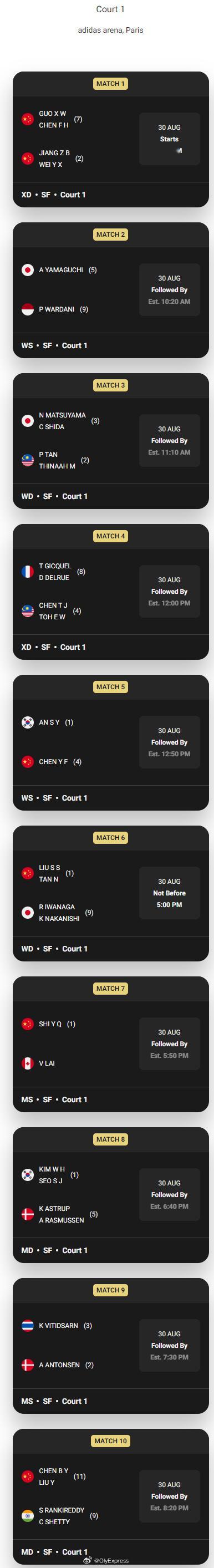The image size is (214, 1568).
Task: Click Canada flag beside V Lai
Action: [x=27, y=1063]
